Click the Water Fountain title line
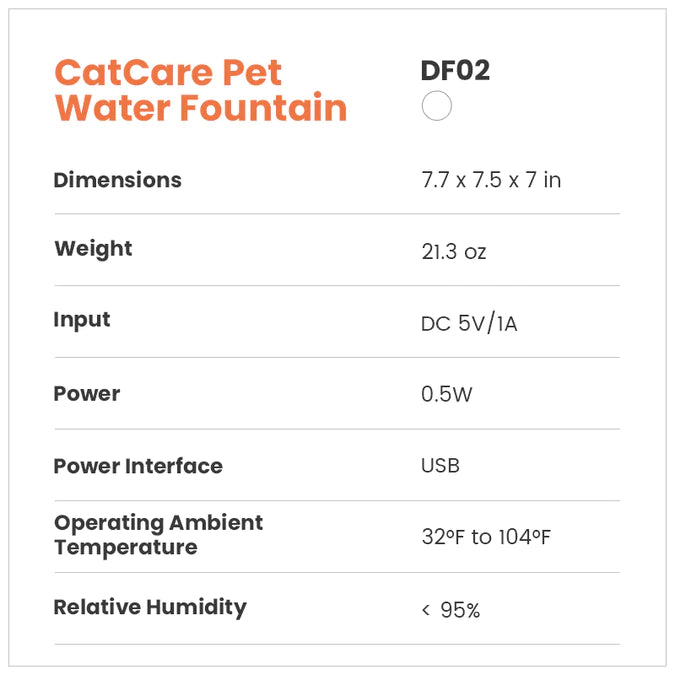The height and width of the screenshot is (675, 675). pos(200,107)
